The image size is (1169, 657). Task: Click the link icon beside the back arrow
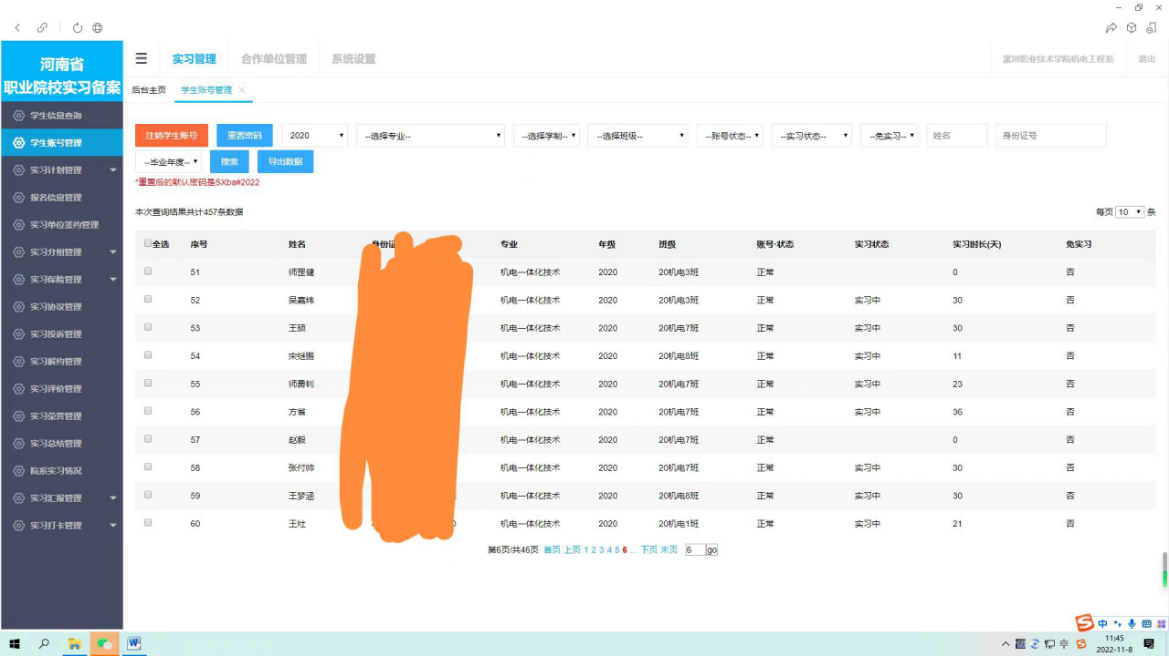(42, 28)
